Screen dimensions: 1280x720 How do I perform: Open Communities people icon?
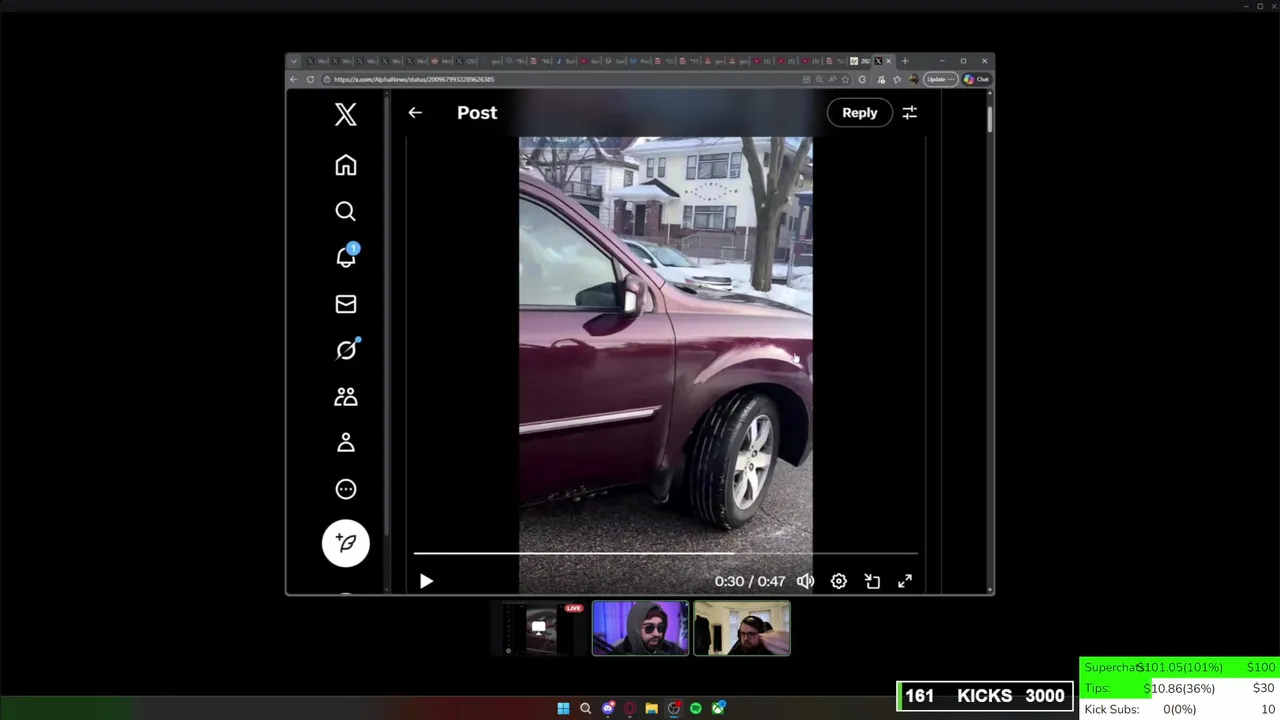(346, 397)
